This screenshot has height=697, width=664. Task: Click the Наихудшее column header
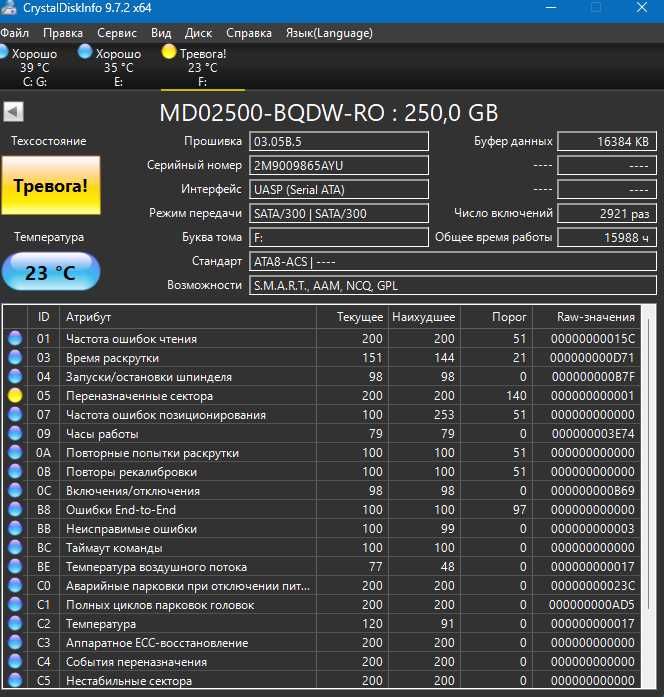[424, 317]
